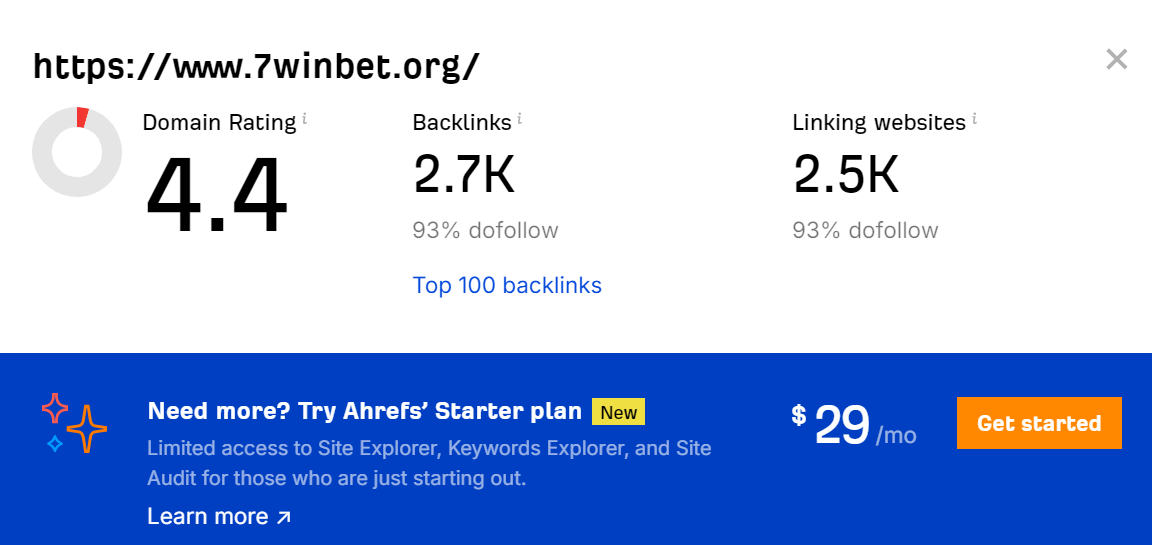1152x545 pixels.
Task: Open the Top 100 backlinks link
Action: click(507, 286)
